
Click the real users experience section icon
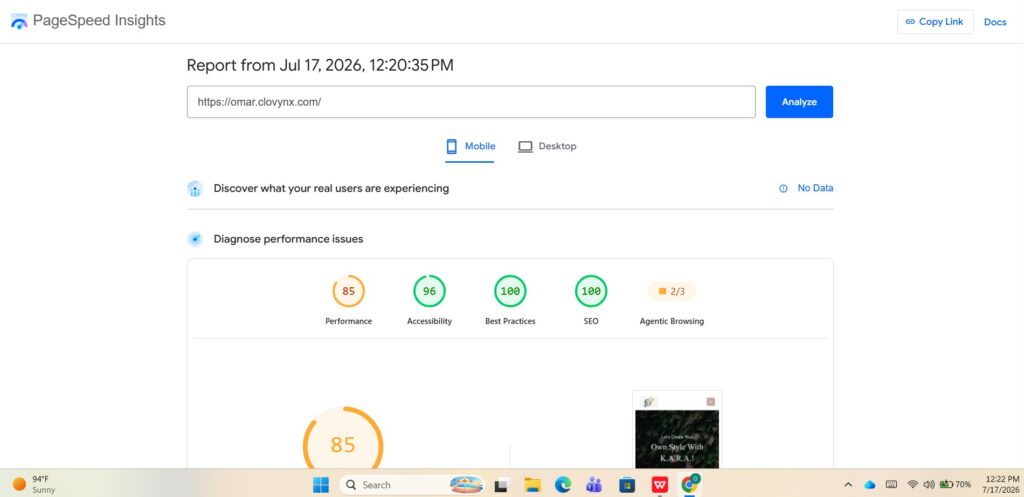[x=195, y=189]
